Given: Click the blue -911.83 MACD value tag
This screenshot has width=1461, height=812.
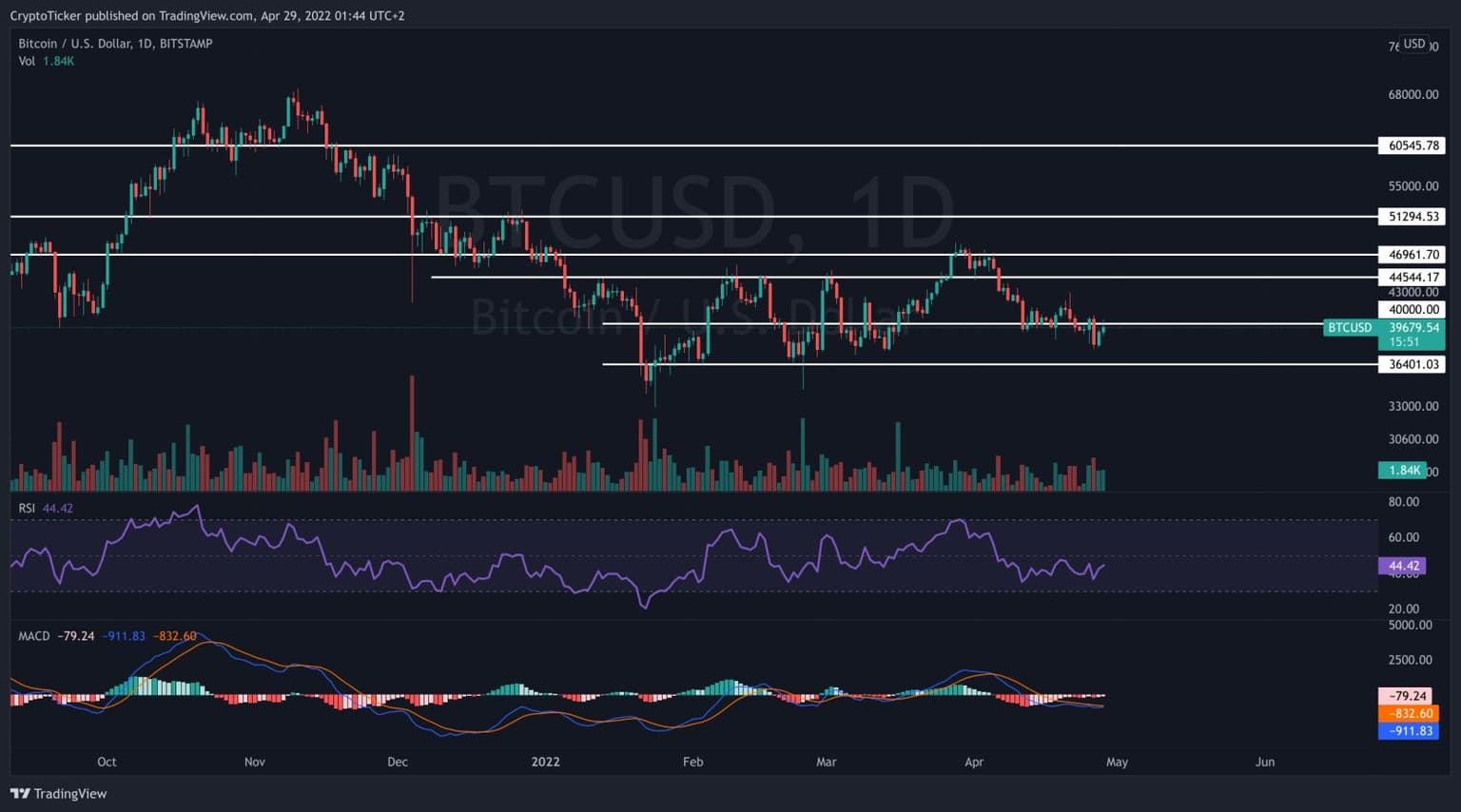Looking at the screenshot, I should click(1409, 731).
